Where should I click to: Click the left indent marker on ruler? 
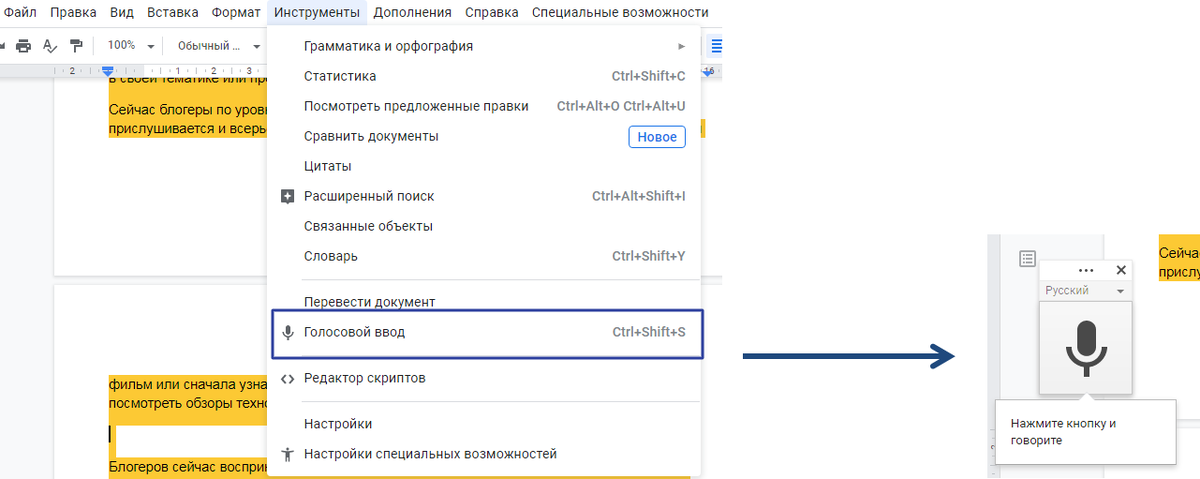[108, 71]
